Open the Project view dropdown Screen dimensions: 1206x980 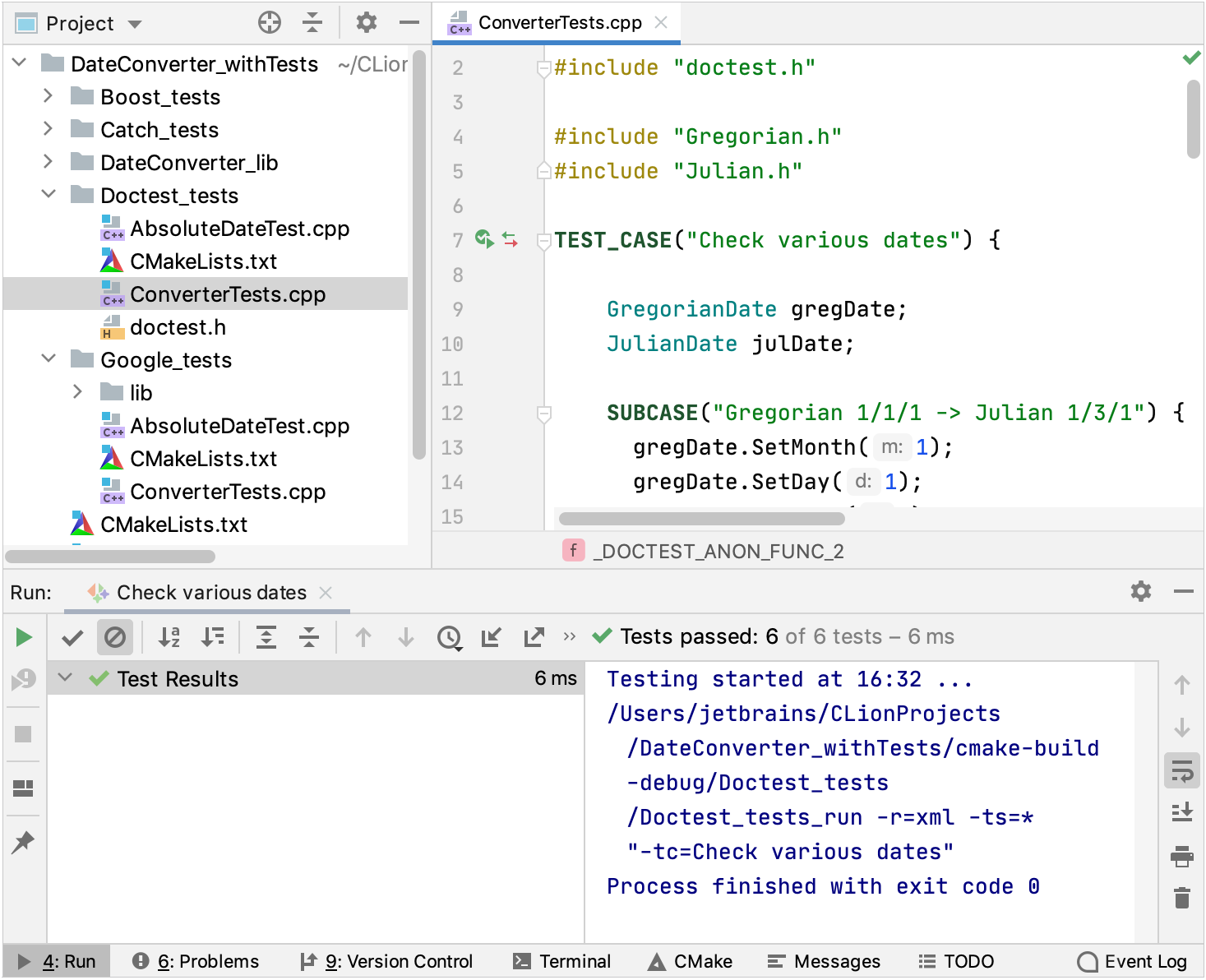click(135, 24)
